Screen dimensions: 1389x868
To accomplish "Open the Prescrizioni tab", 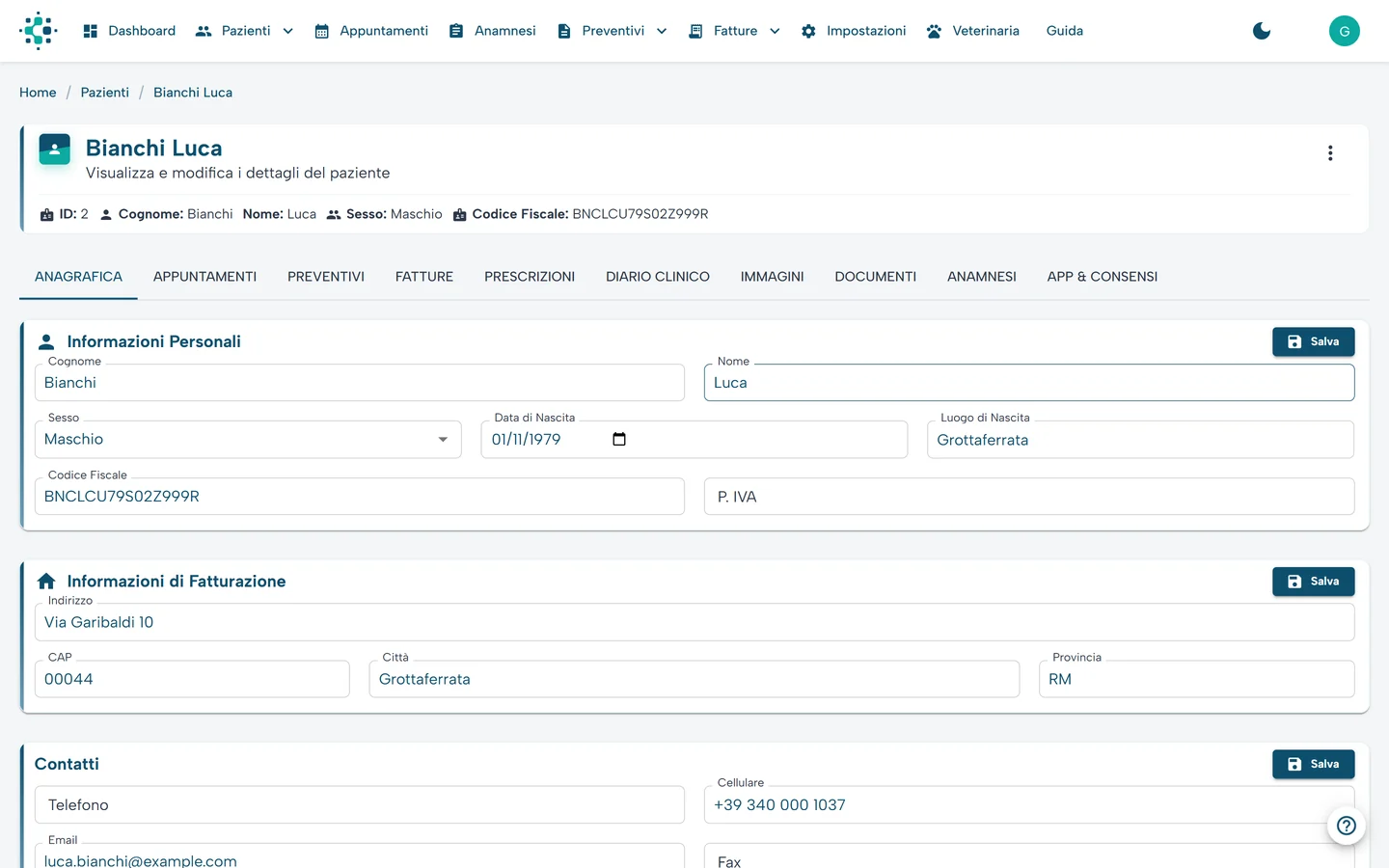I will (530, 277).
